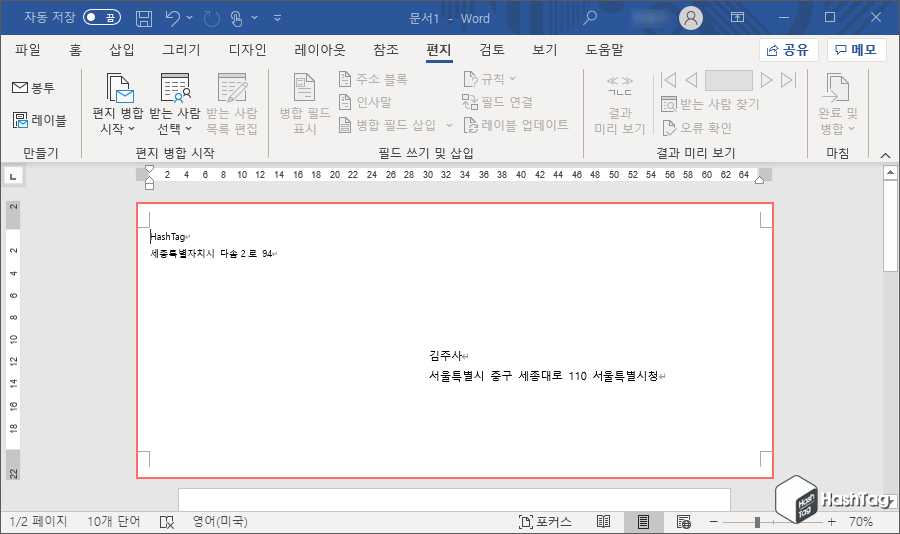Switch to Print Layout view icon
Screen dimensions: 900x534
[x=643, y=521]
